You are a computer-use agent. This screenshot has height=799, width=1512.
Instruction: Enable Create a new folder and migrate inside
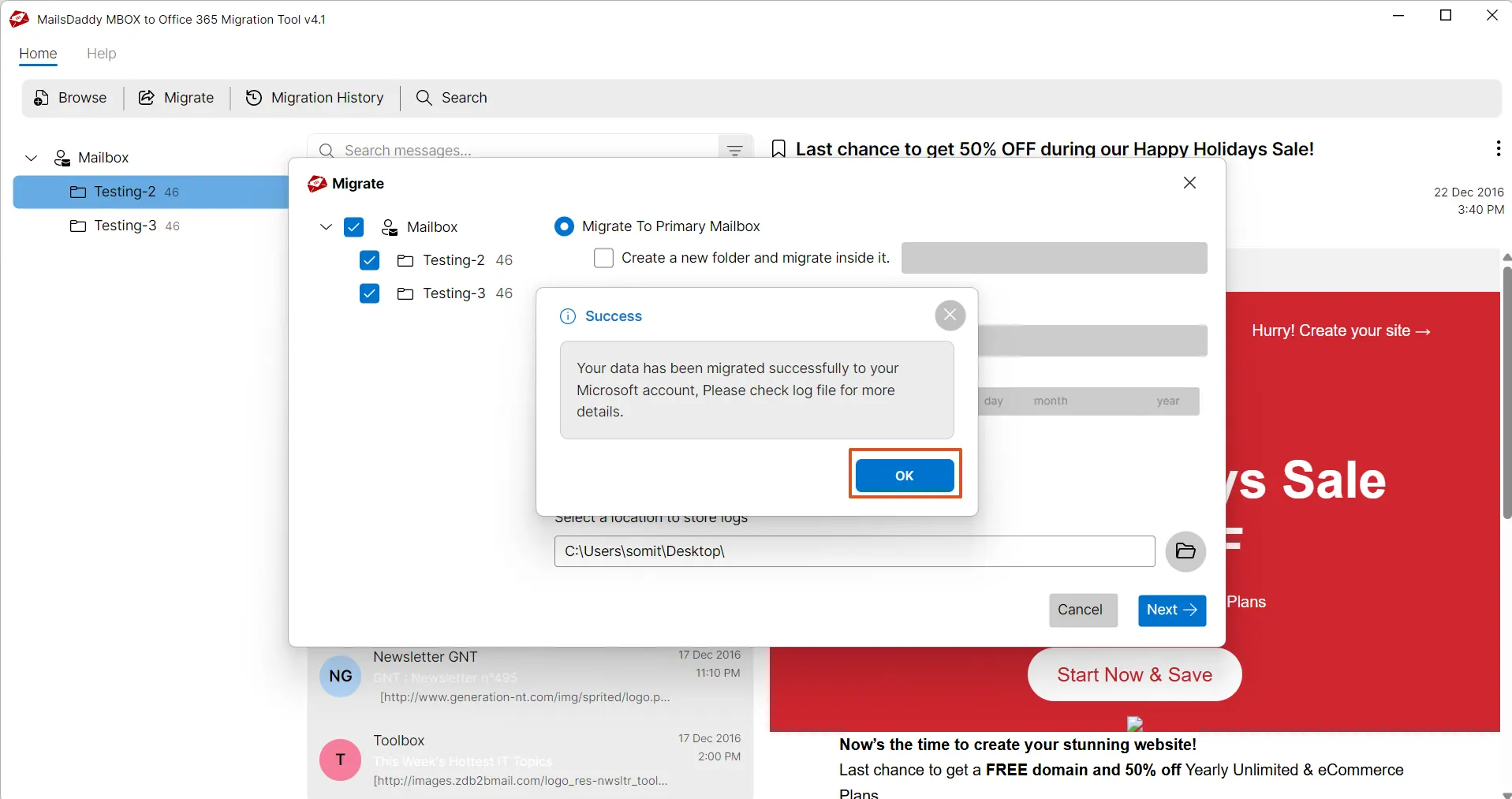604,258
